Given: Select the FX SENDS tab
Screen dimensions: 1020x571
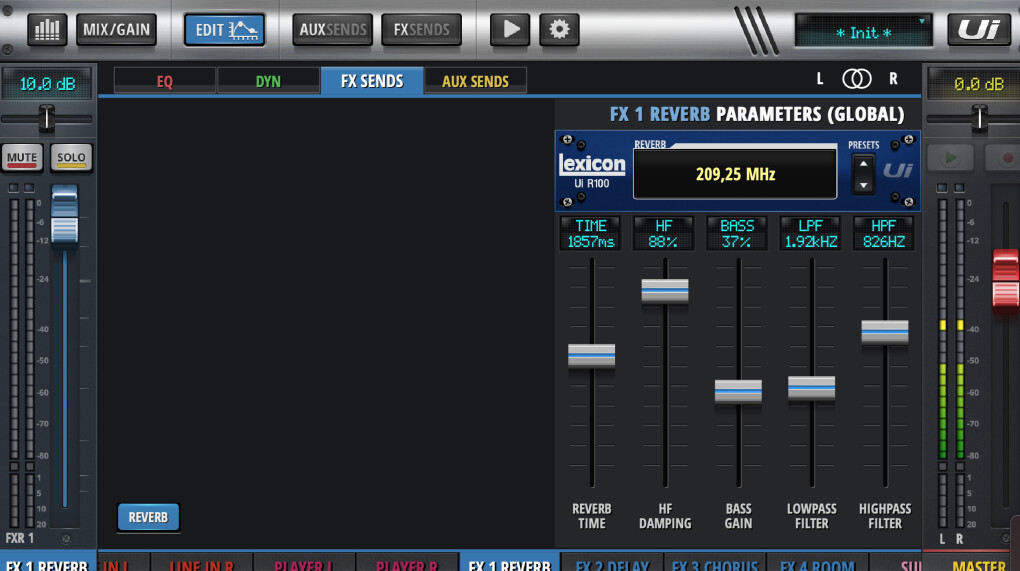Looking at the screenshot, I should pos(372,81).
